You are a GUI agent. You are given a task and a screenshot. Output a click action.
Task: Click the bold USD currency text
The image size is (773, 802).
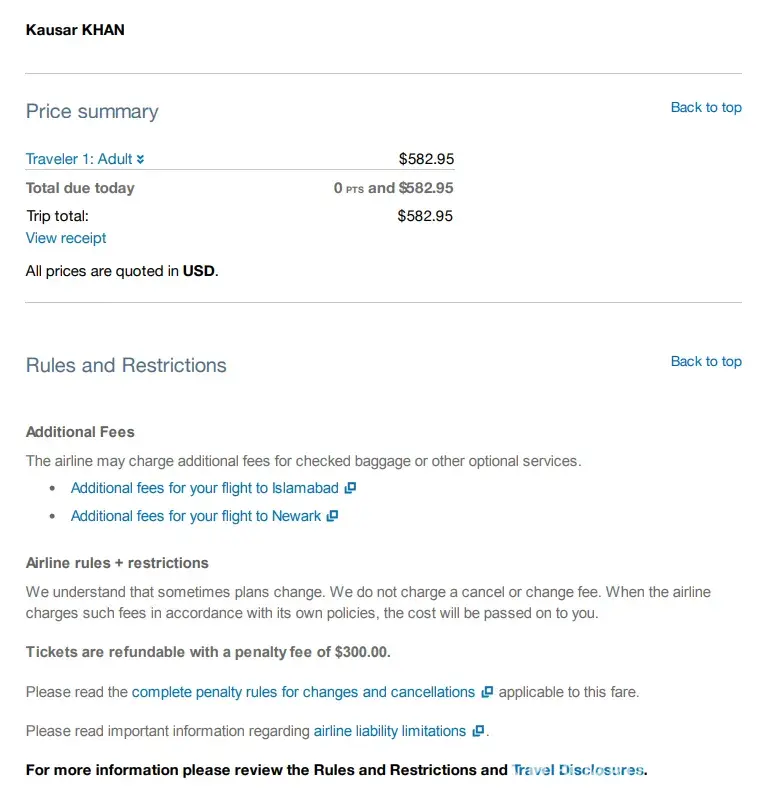click(198, 270)
